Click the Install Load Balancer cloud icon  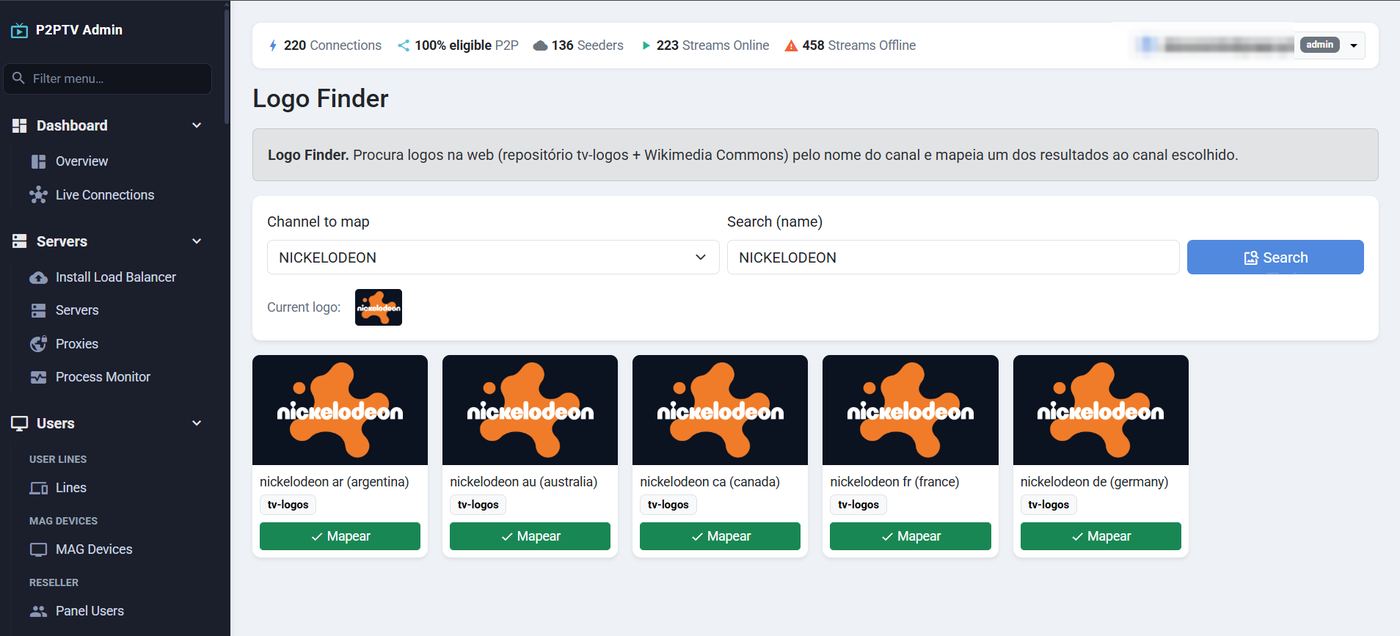(x=39, y=277)
